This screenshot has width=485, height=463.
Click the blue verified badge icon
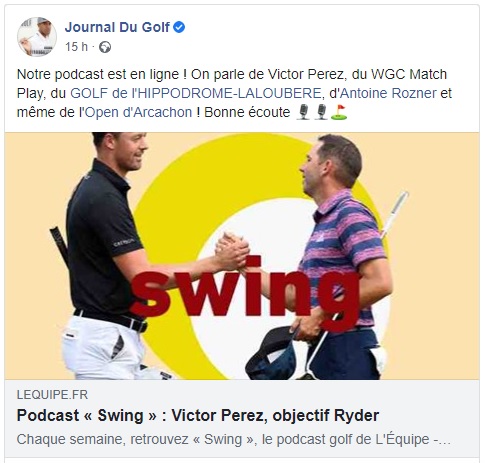coord(179,27)
